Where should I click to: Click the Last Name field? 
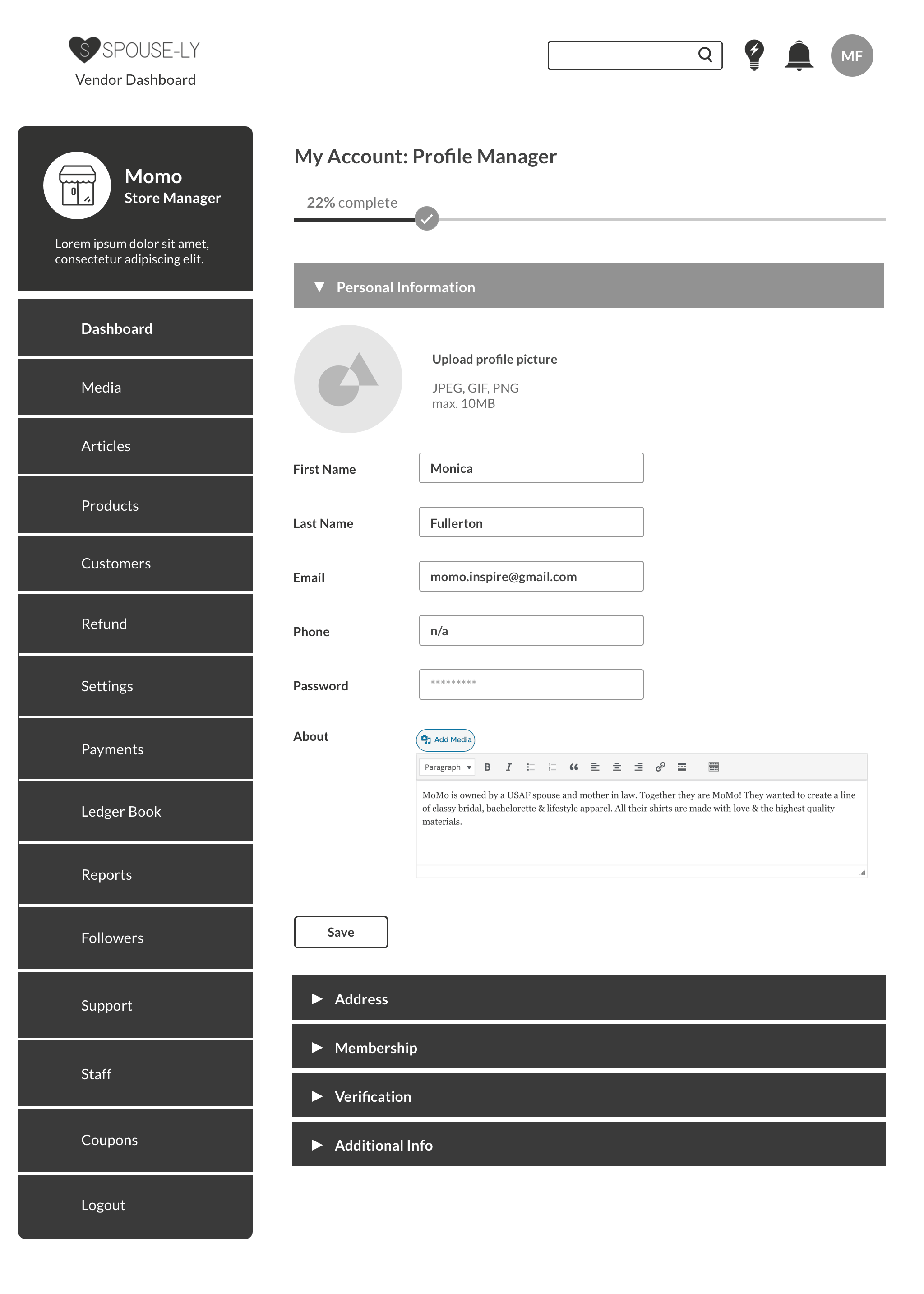pos(531,522)
